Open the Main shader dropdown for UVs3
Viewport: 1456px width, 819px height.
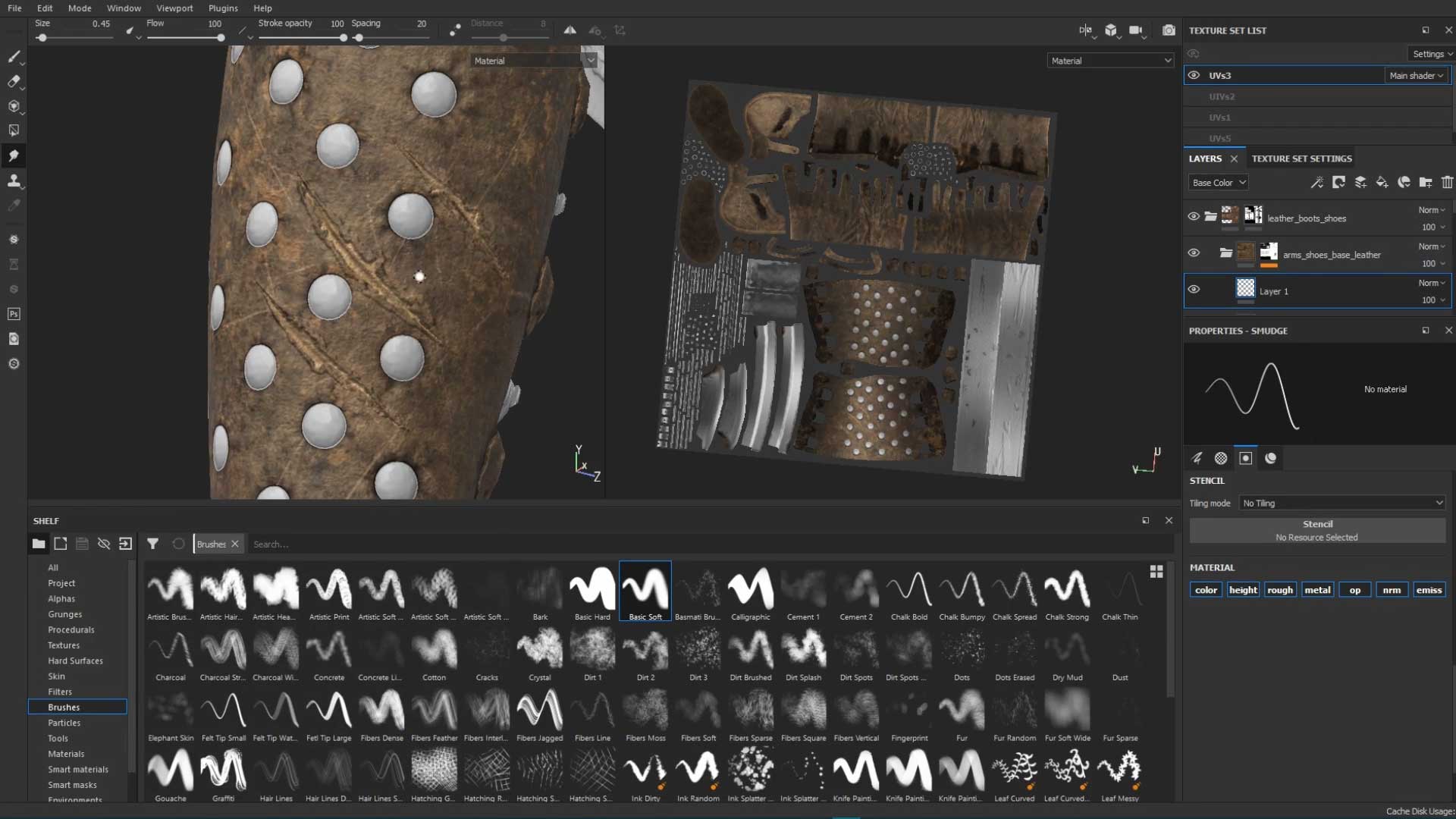point(1415,75)
